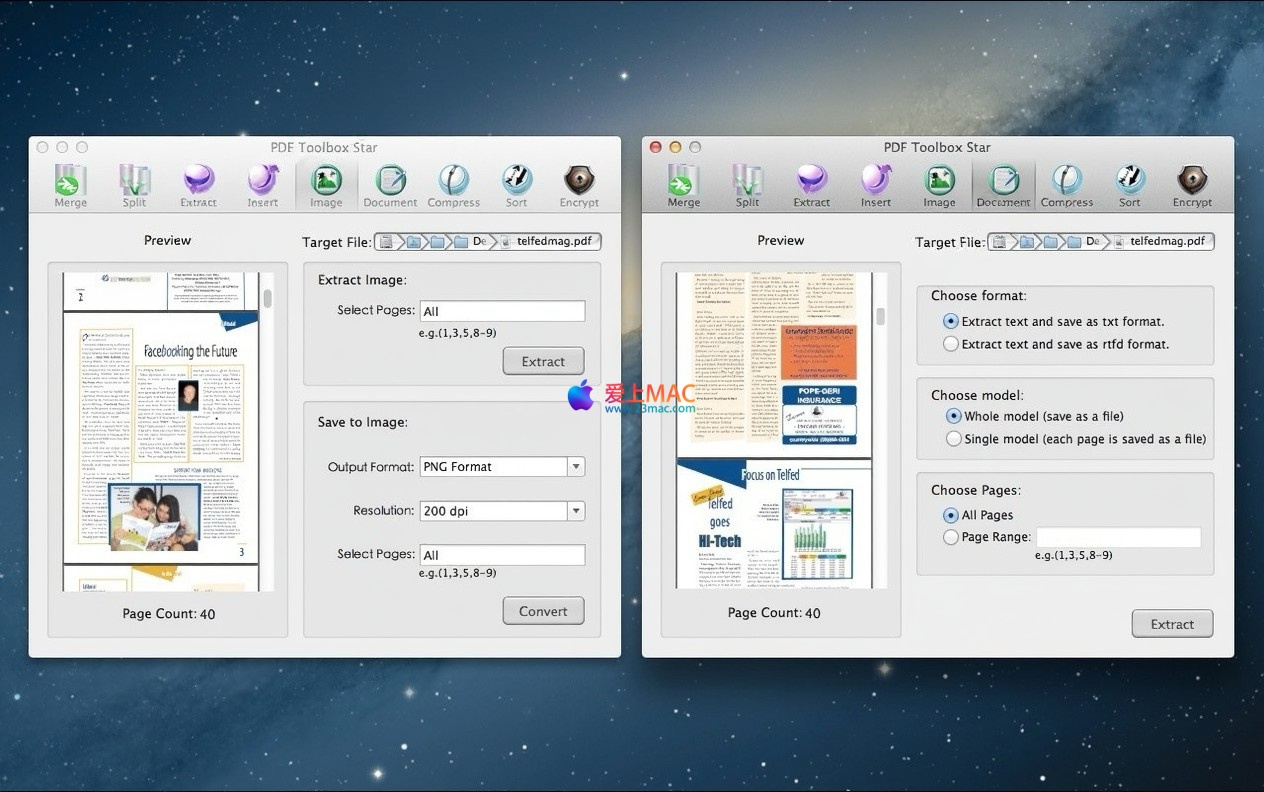The width and height of the screenshot is (1264, 792).
Task: Open Insert tool in the left window
Action: [x=263, y=185]
